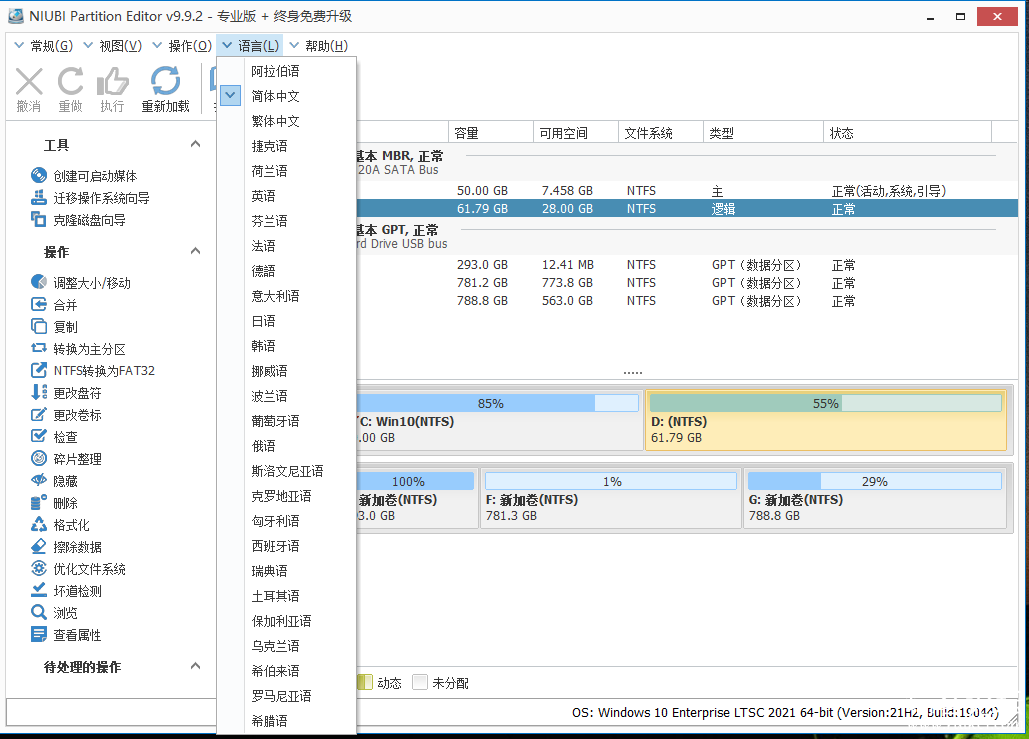The image size is (1029, 739).
Task: Collapse the 工具 panel section
Action: pos(195,144)
